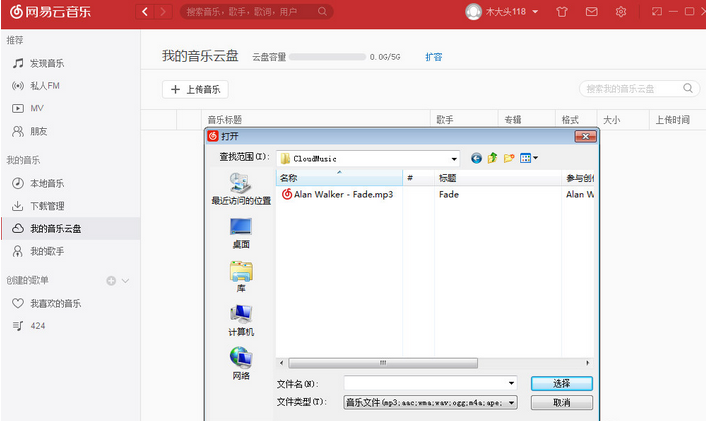Sort files by # column
Screen dimensions: 706x421
419,178
